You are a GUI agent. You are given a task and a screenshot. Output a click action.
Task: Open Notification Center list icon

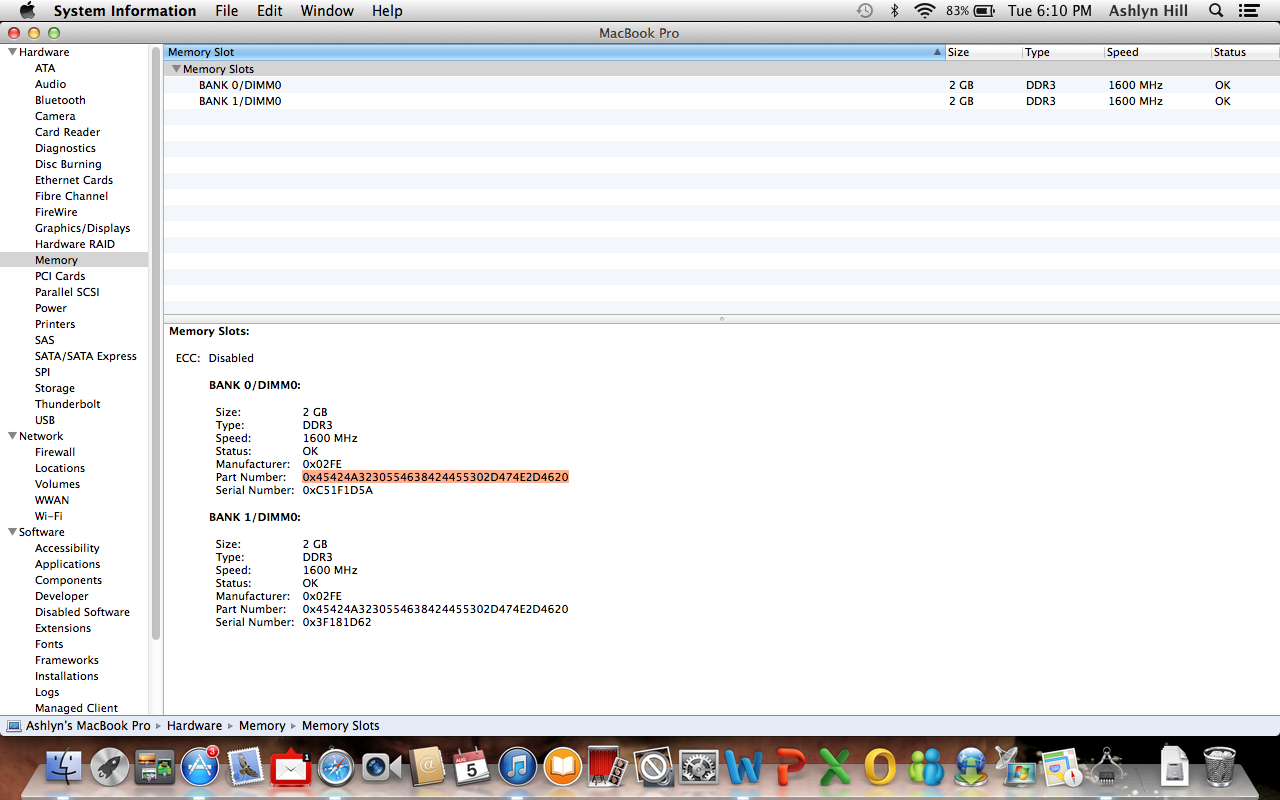[1248, 11]
